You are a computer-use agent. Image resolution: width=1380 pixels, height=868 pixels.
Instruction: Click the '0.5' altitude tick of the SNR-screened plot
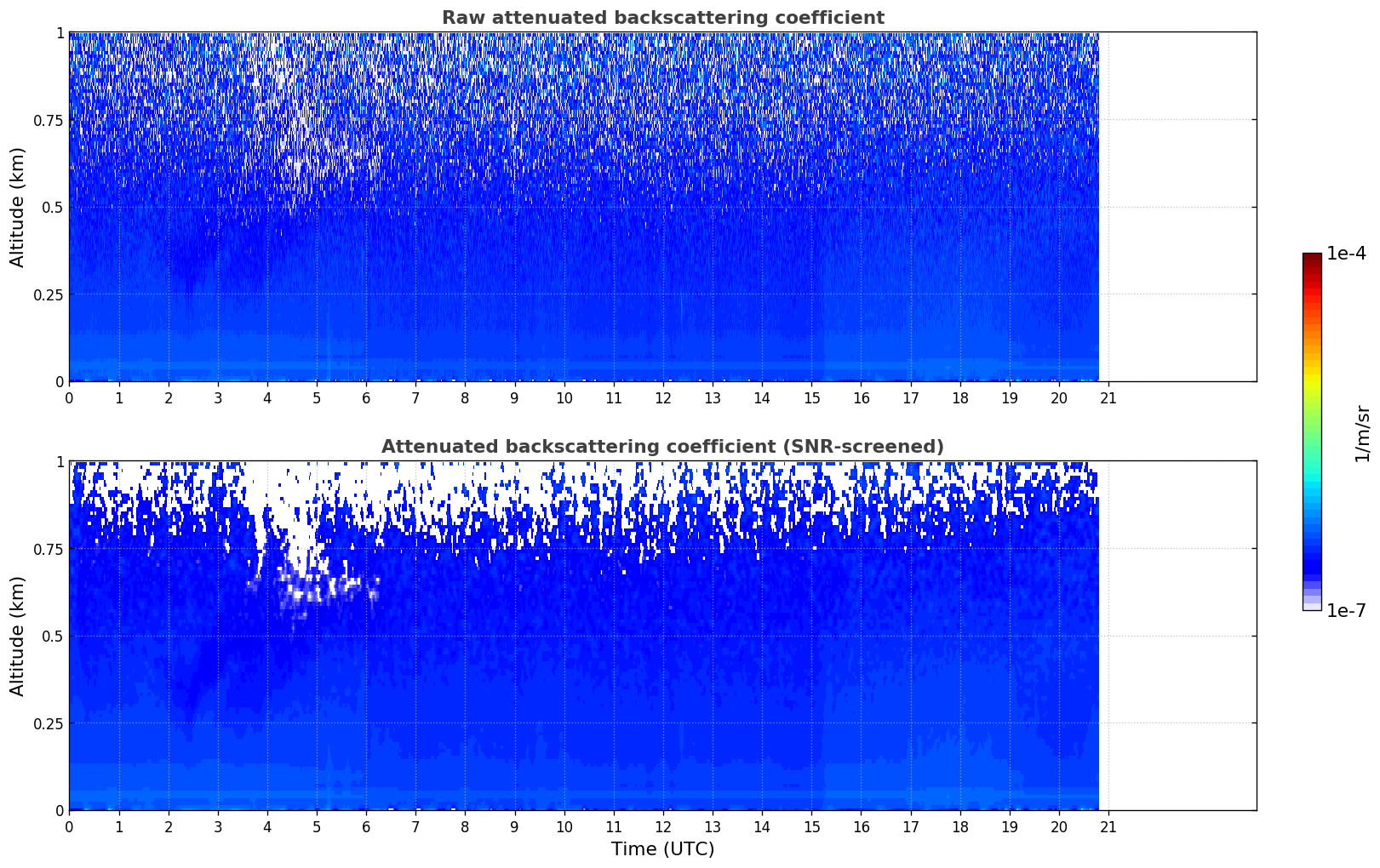[x=53, y=636]
